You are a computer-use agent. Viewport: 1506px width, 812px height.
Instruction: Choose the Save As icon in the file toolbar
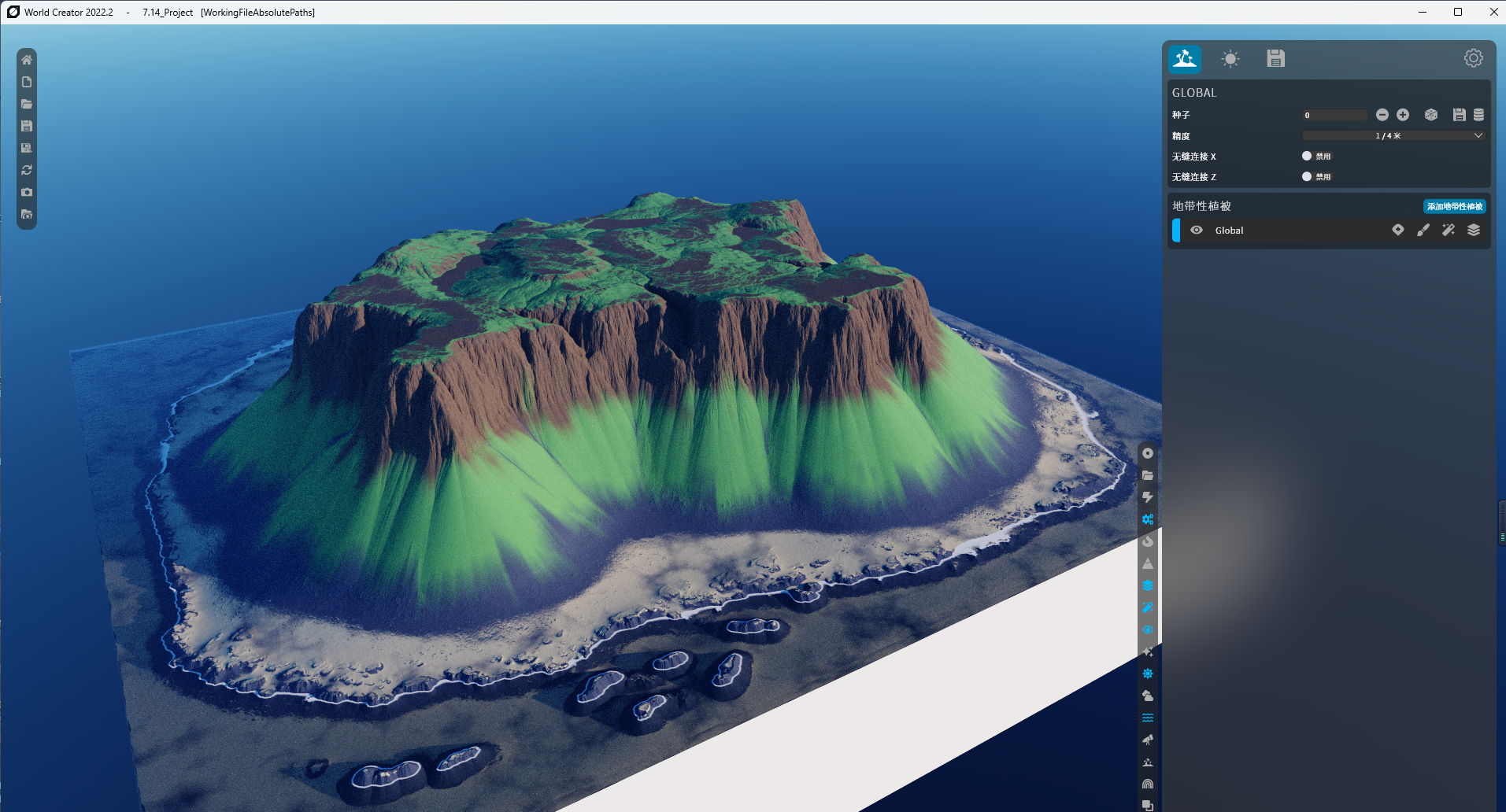[x=27, y=148]
